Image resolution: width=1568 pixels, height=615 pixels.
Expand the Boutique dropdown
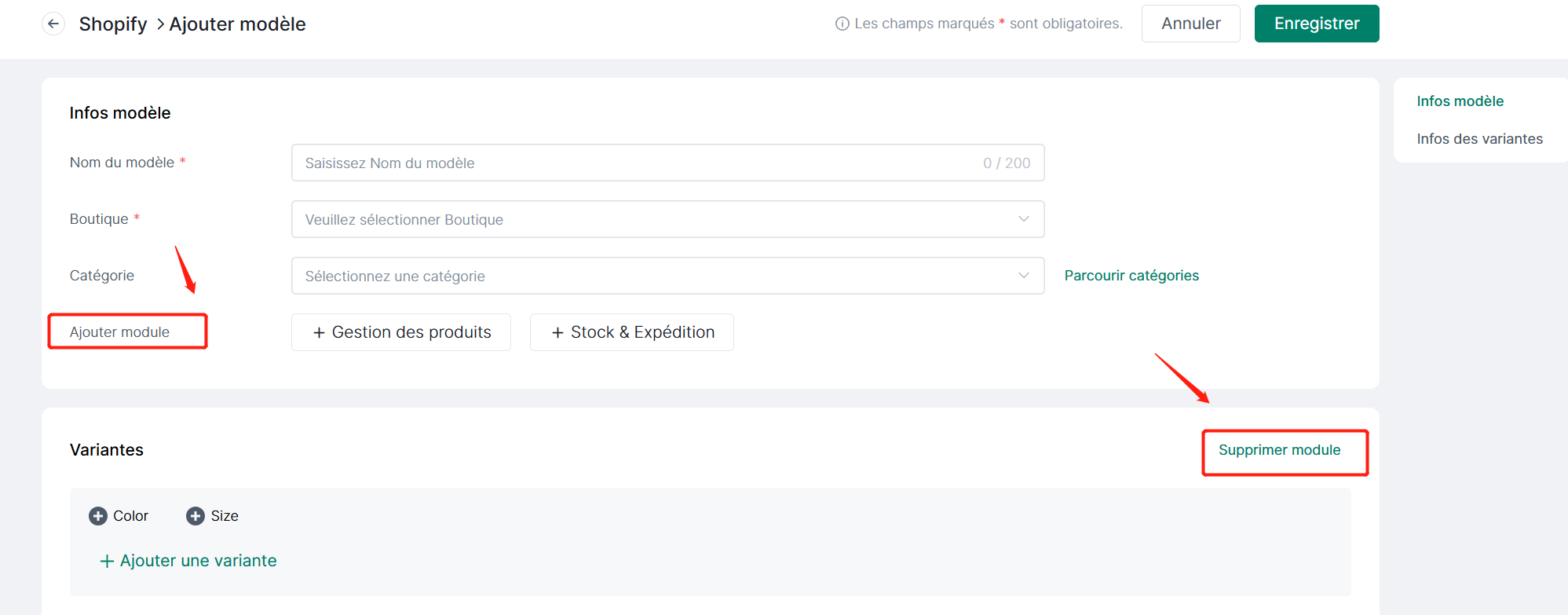(x=667, y=219)
